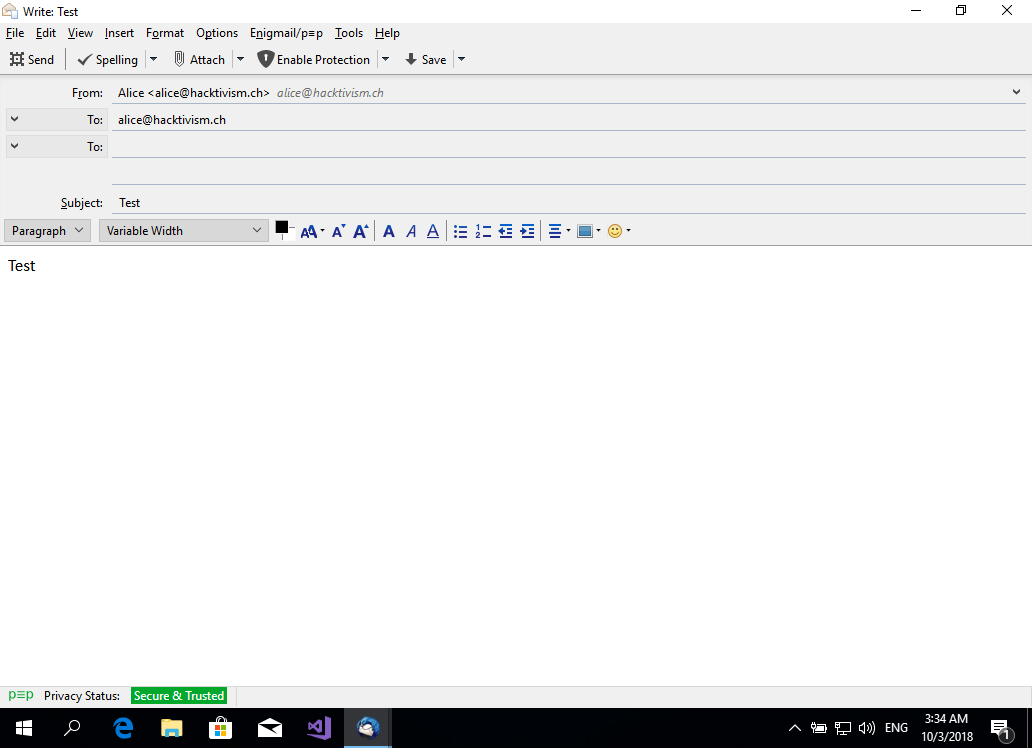Open File Explorer from taskbar
The width and height of the screenshot is (1032, 748).
[172, 728]
